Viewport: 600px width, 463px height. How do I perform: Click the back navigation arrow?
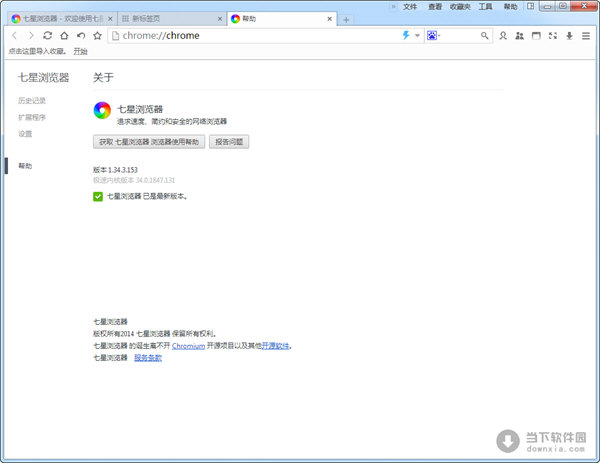15,36
